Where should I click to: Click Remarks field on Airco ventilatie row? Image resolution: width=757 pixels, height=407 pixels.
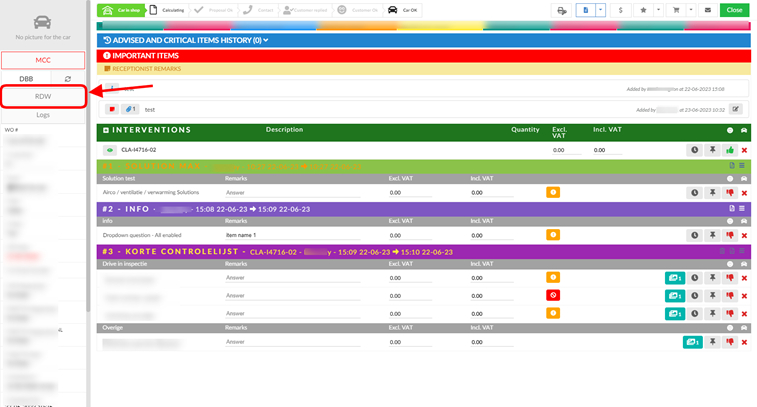pyautogui.click(x=292, y=193)
